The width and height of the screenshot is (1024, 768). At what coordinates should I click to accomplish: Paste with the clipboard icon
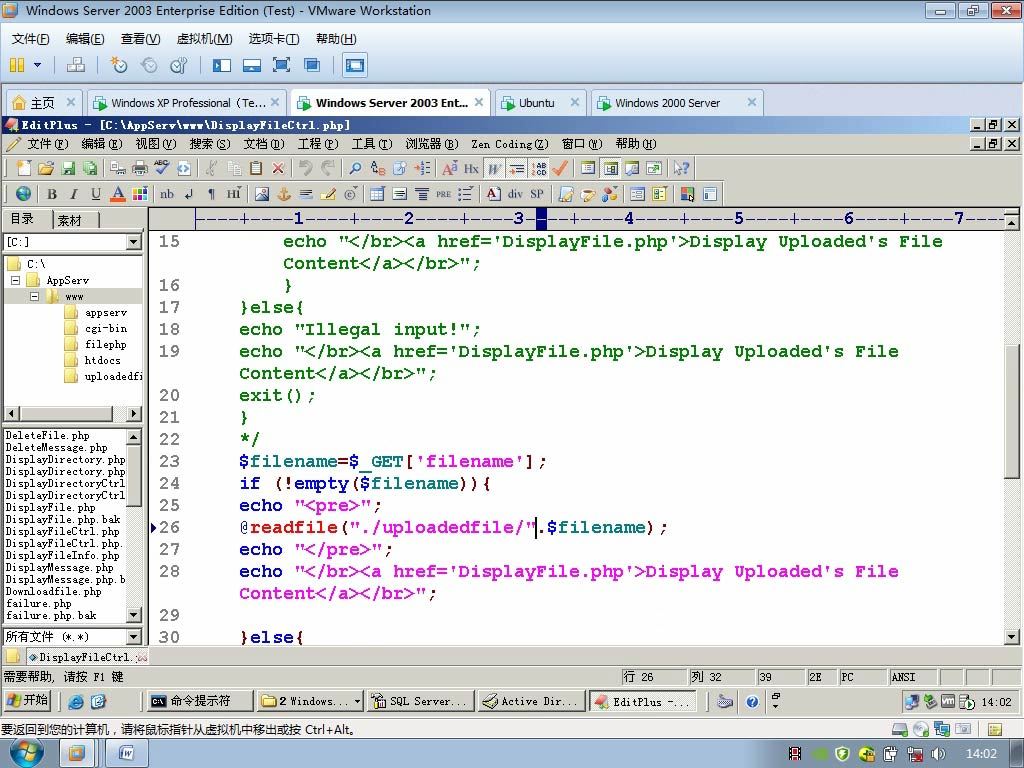click(256, 168)
